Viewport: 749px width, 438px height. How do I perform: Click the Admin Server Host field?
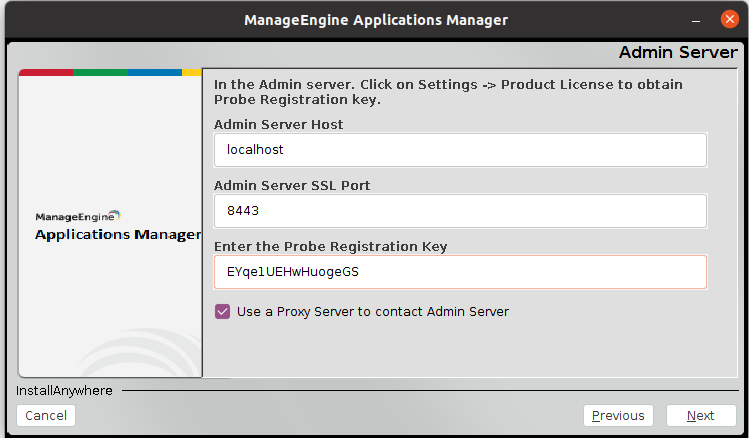460,150
